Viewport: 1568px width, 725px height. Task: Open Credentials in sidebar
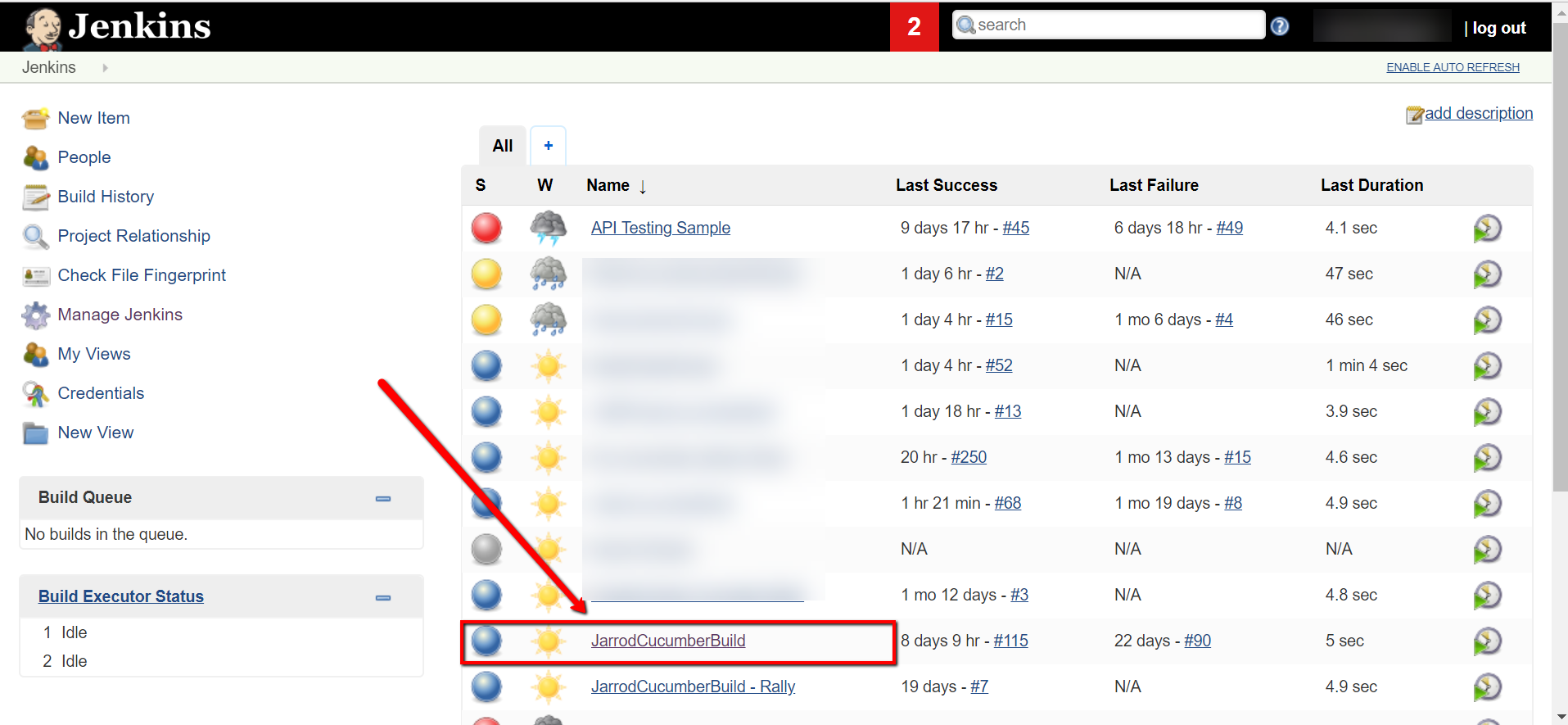101,393
